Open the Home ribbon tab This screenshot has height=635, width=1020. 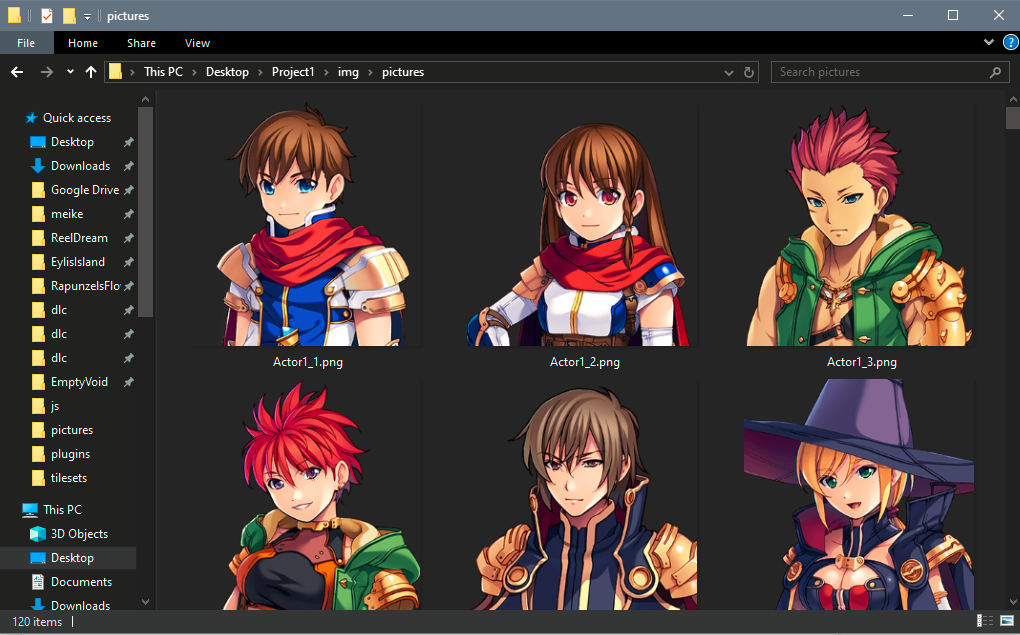(83, 43)
